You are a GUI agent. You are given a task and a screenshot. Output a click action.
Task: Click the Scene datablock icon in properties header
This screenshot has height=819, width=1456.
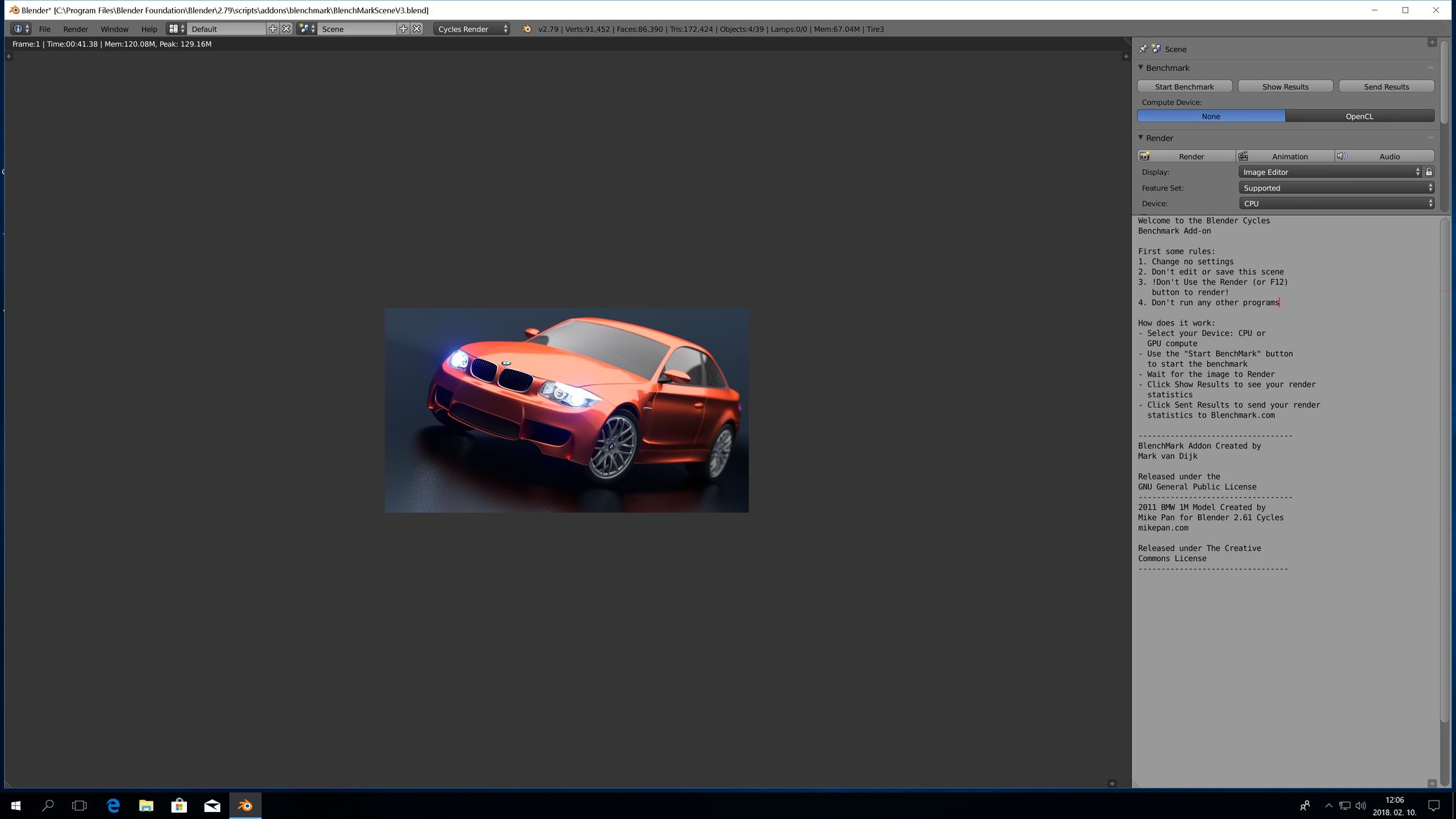(1157, 49)
